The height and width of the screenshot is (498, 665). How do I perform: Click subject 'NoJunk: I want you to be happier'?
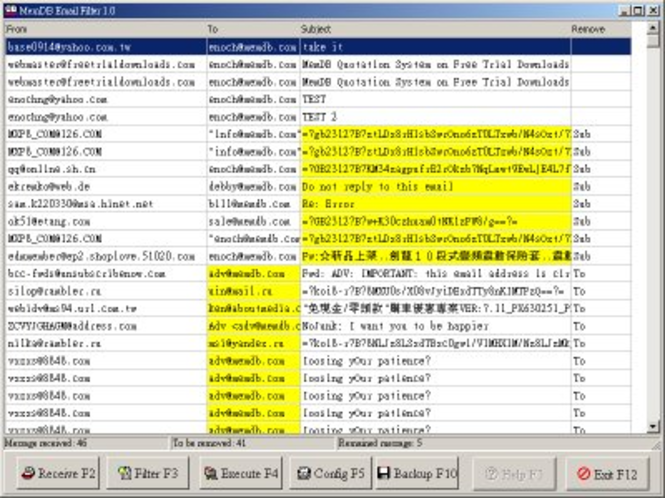pos(435,326)
